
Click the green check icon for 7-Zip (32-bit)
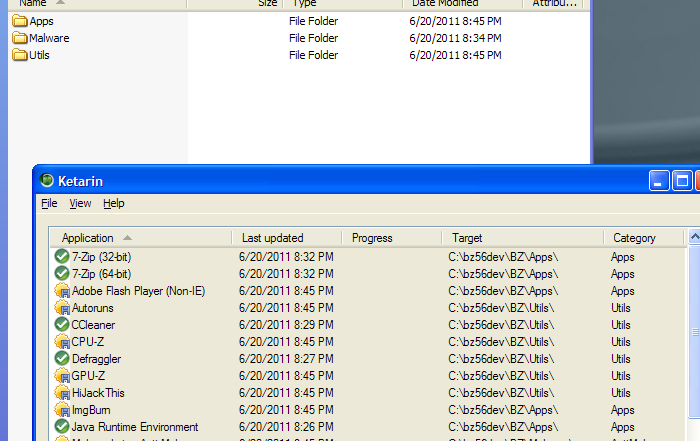[x=62, y=257]
